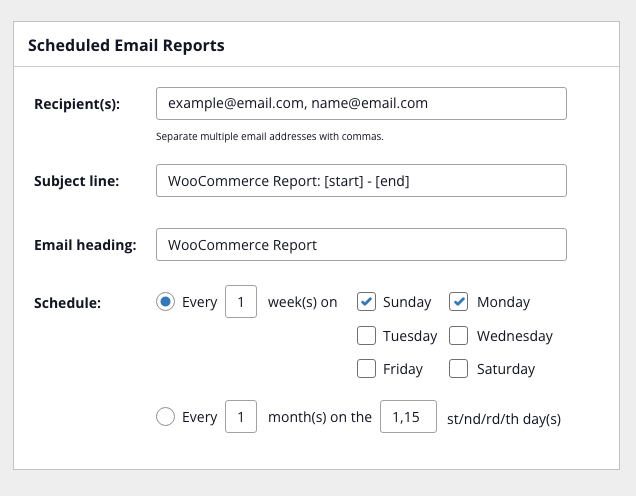The image size is (636, 496).
Task: Click the Recipient(s) email address field
Action: click(x=361, y=103)
